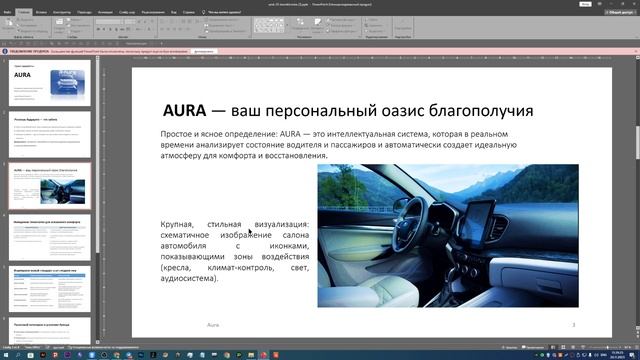Click the Вход sign-in button
The image size is (640, 360).
click(585, 4)
